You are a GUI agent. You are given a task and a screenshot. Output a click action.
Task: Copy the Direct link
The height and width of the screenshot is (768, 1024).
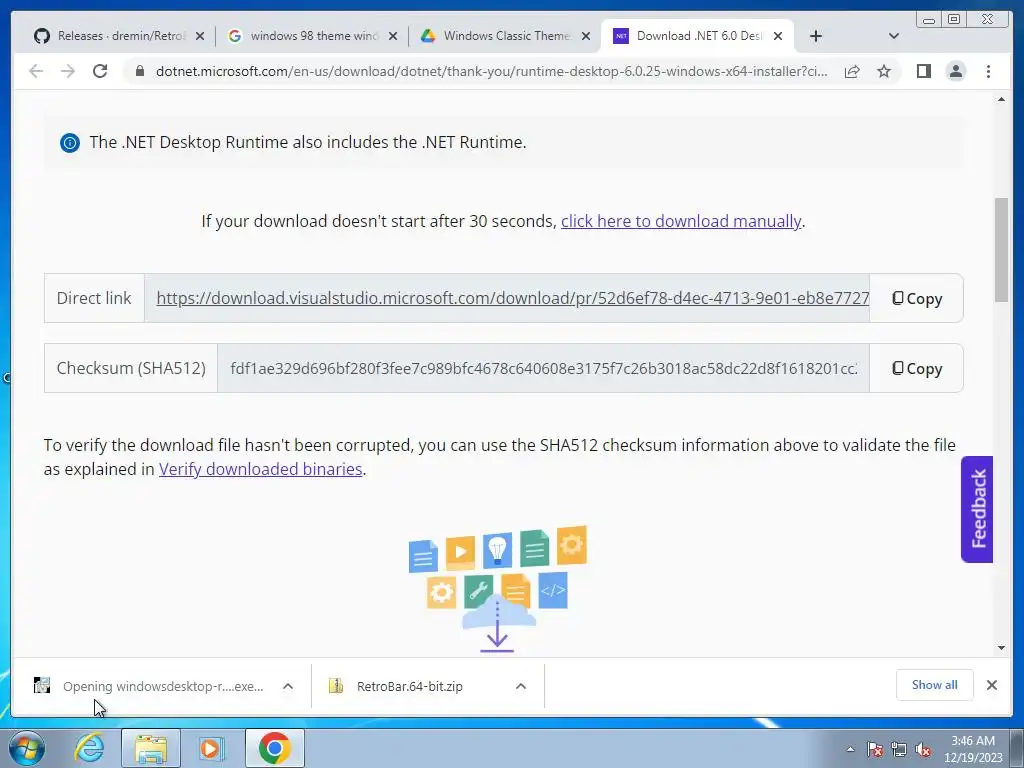coord(916,298)
